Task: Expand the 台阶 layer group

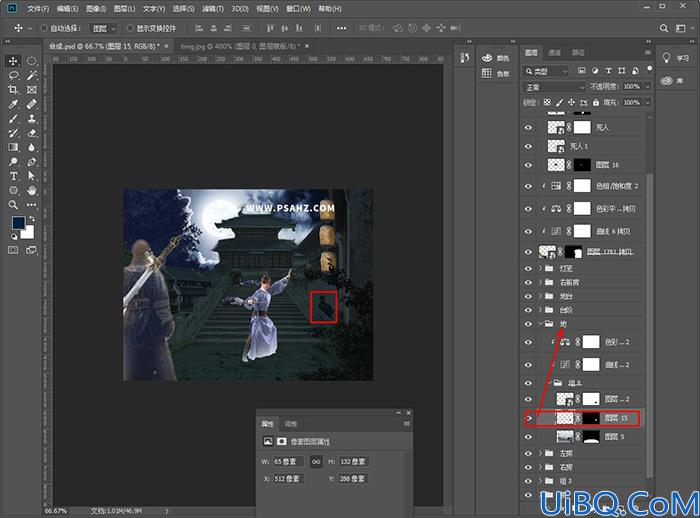Action: click(540, 310)
